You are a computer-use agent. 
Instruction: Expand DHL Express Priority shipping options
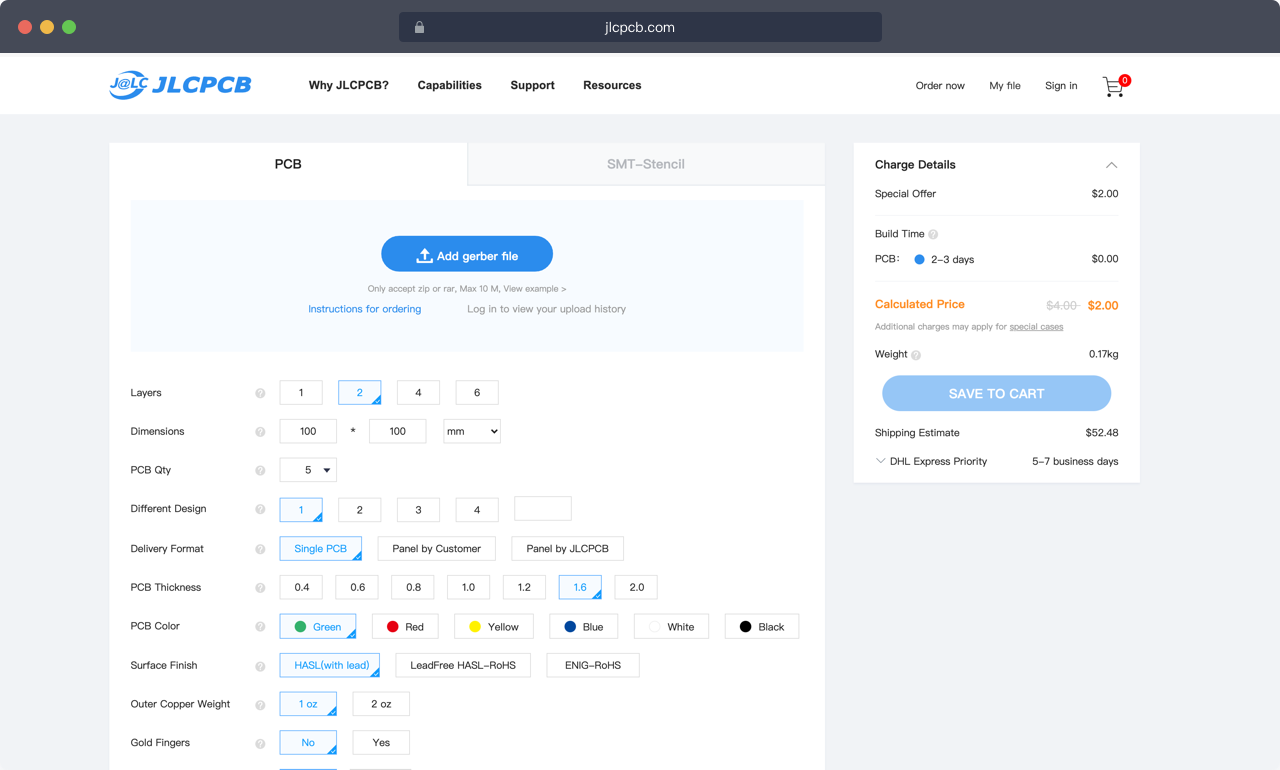(x=881, y=461)
